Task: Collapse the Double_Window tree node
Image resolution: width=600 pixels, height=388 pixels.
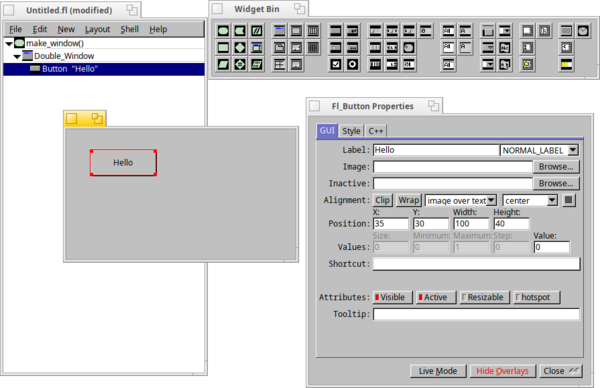Action: tap(17, 57)
